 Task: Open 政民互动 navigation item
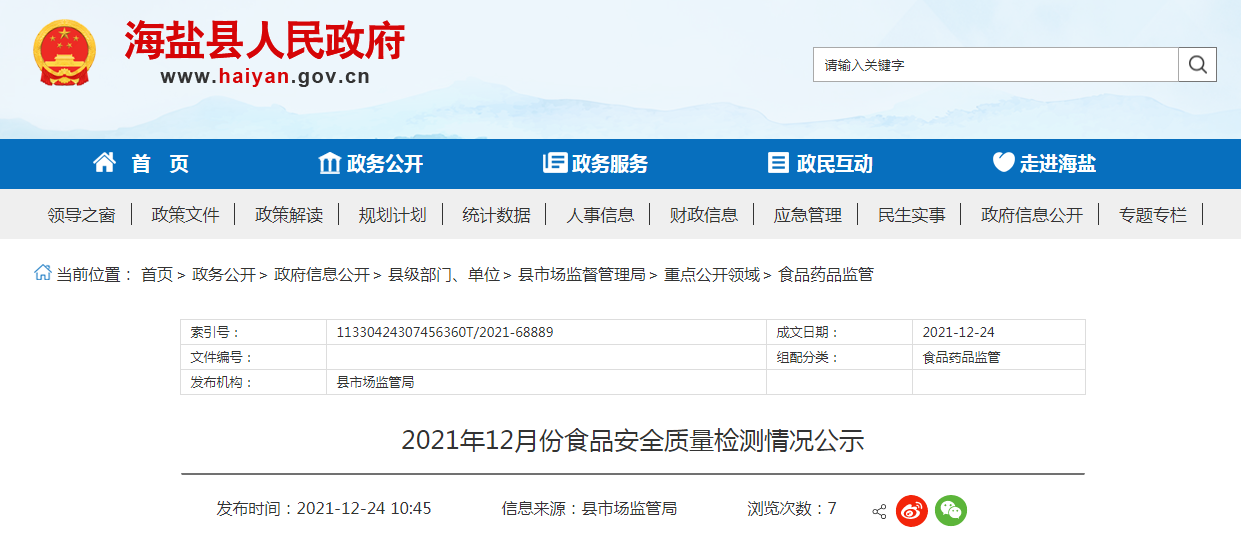(820, 164)
